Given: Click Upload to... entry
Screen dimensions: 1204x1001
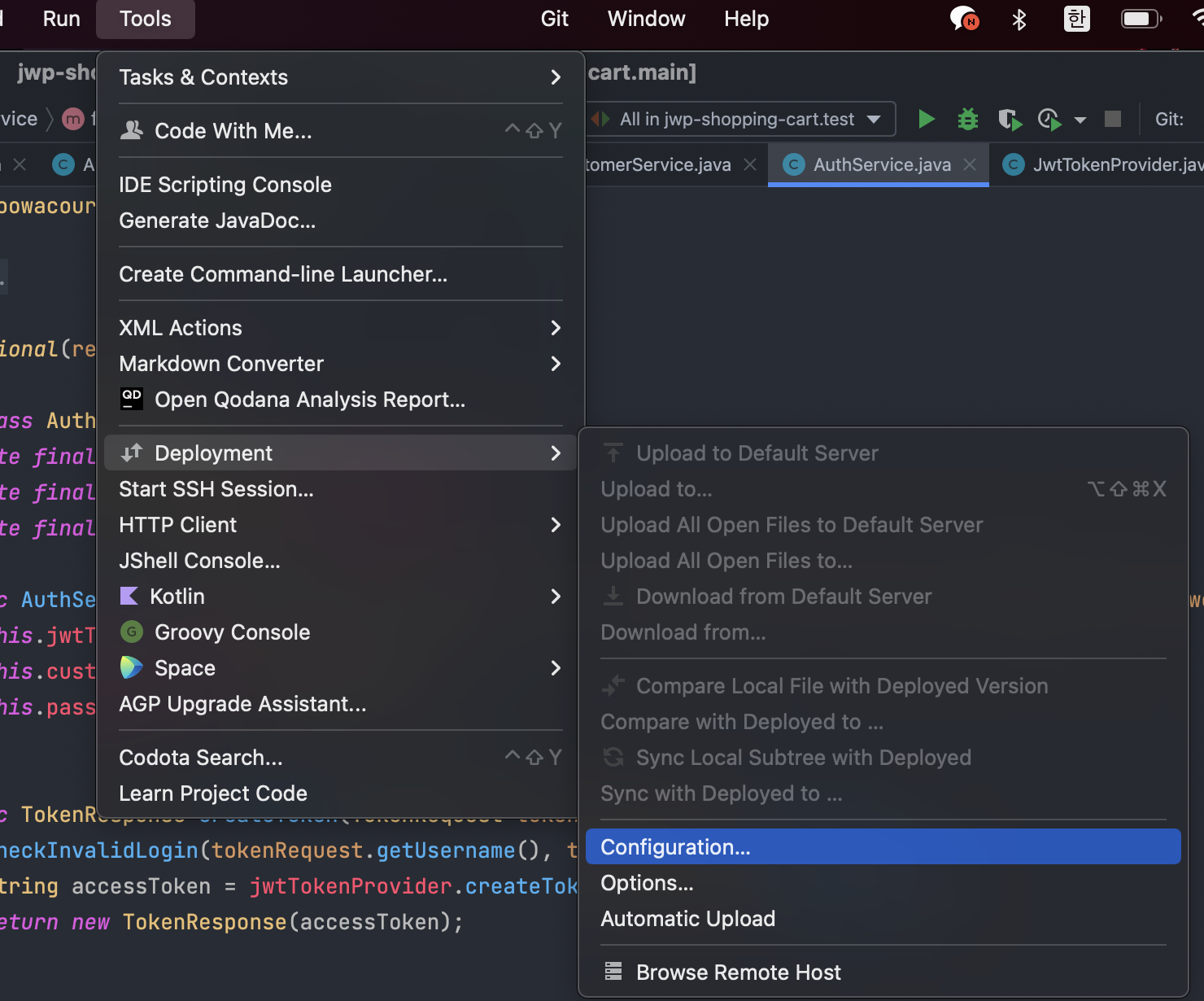Looking at the screenshot, I should (883, 489).
